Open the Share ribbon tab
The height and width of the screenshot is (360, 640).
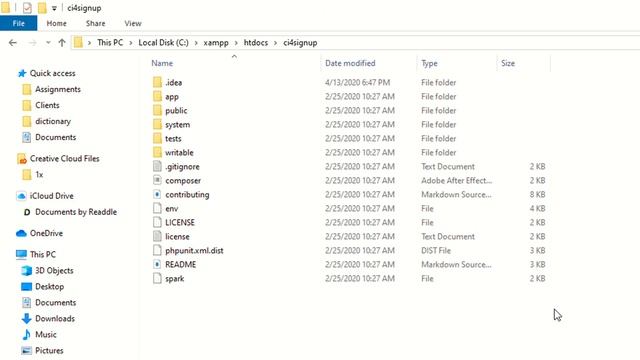coord(96,23)
